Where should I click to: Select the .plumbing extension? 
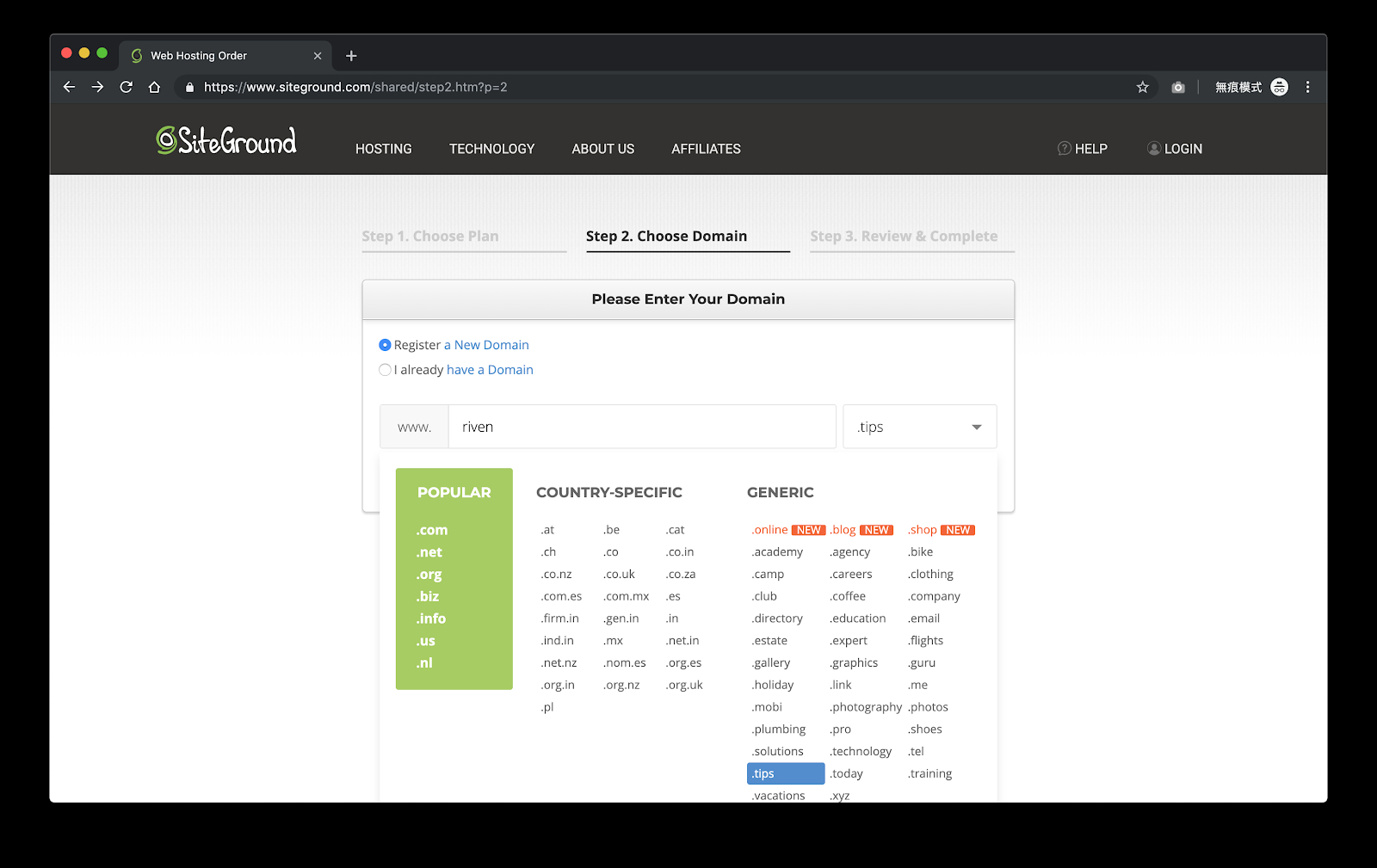779,729
